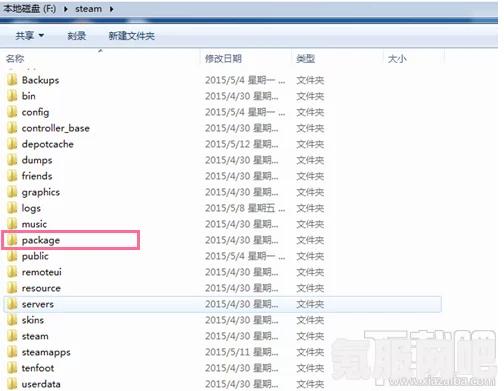
Task: Click the music folder icon
Action: pos(12,224)
